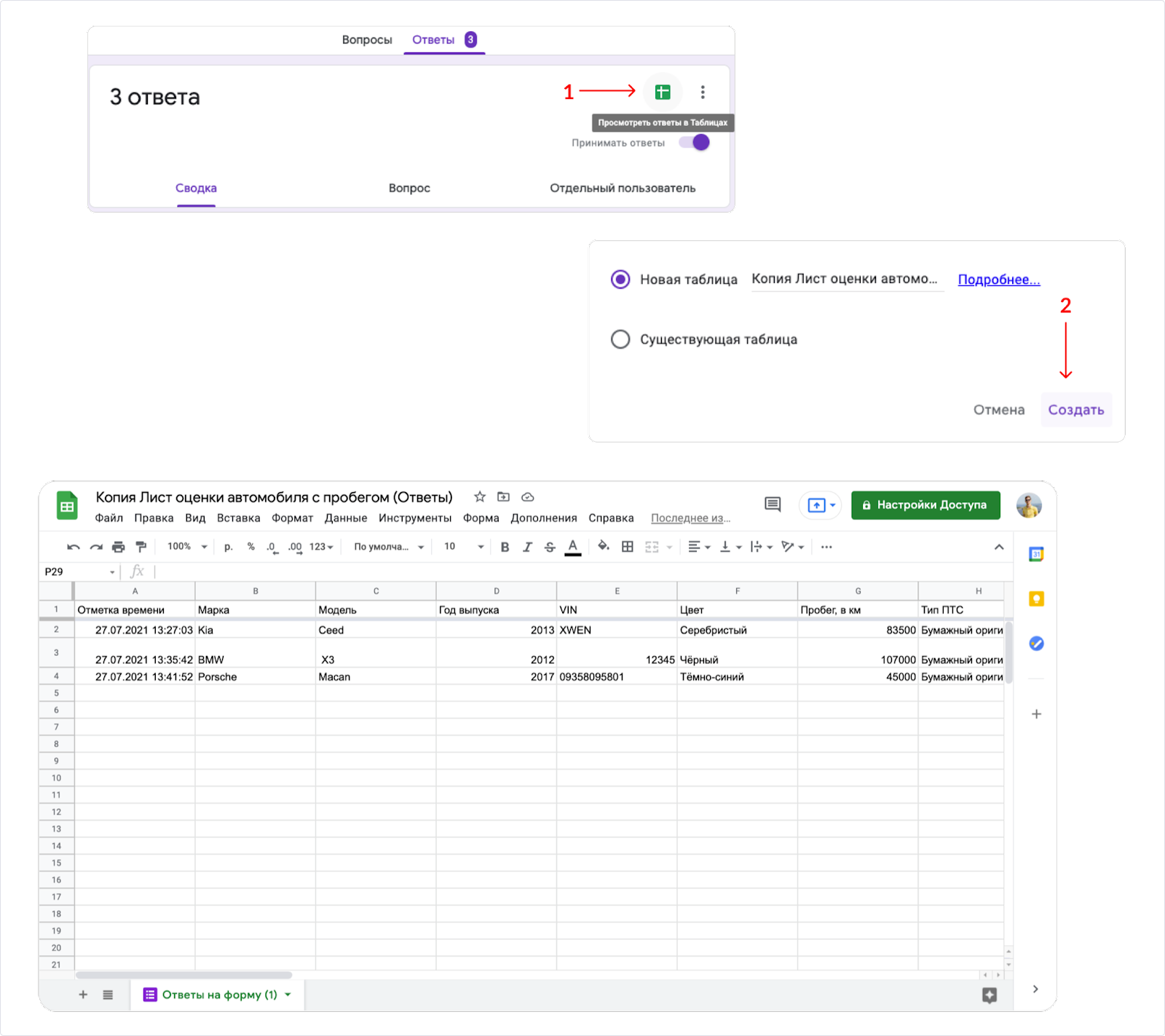Expand the font size dropdown
This screenshot has height=1036, width=1165.
464,547
